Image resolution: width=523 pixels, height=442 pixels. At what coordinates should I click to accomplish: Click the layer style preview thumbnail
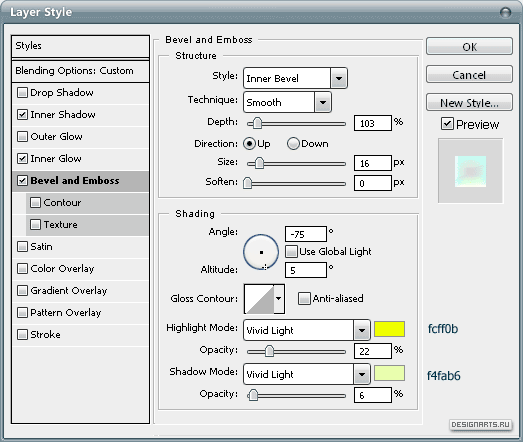click(x=470, y=171)
